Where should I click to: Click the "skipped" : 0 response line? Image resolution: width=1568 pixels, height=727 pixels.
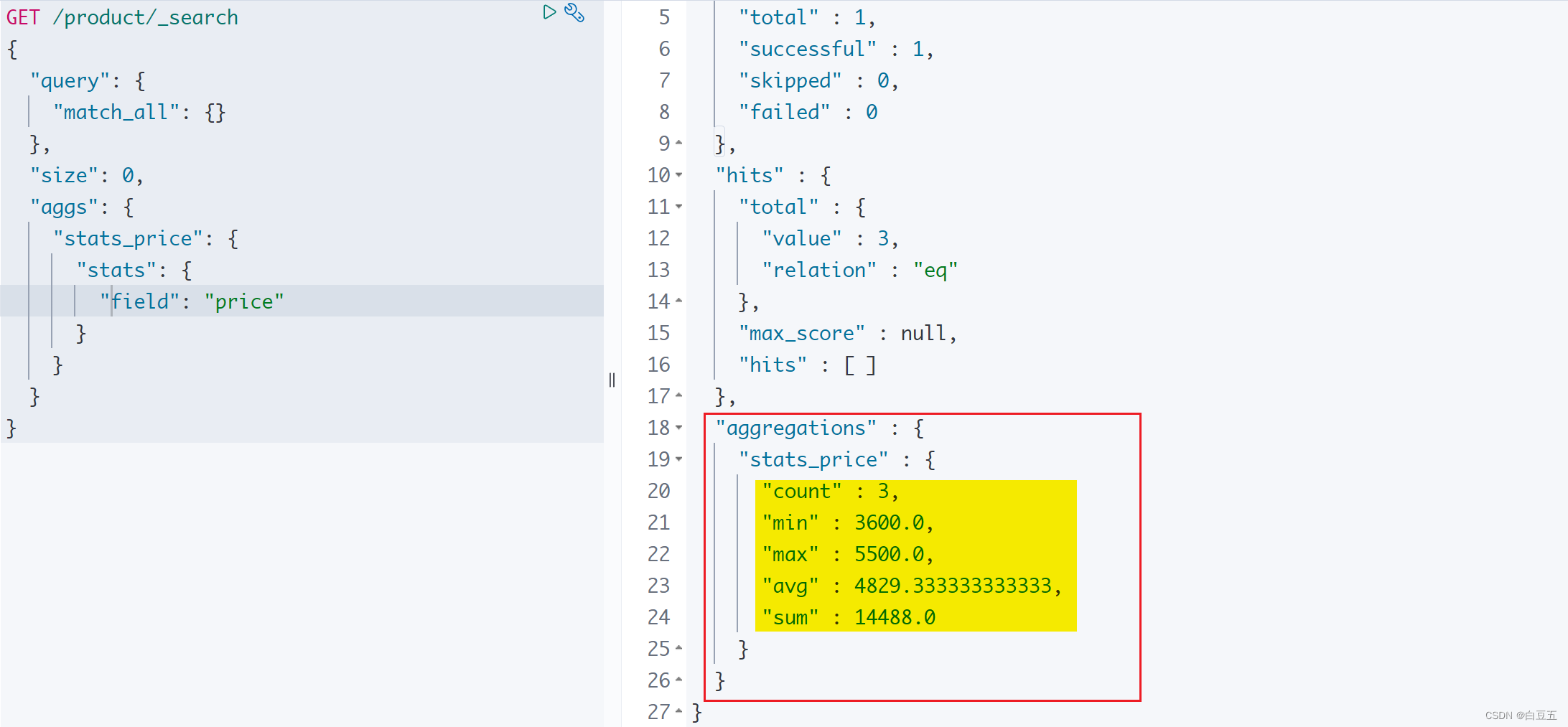tap(819, 80)
